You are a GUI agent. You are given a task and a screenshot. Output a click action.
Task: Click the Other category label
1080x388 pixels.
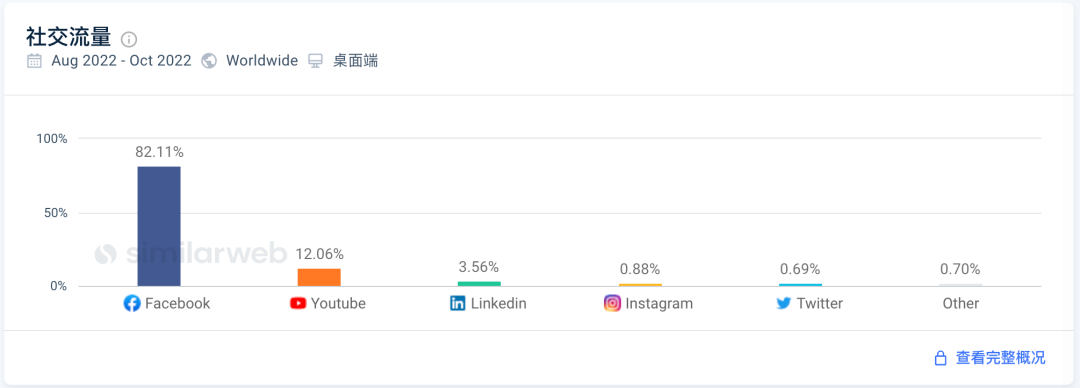(x=961, y=303)
